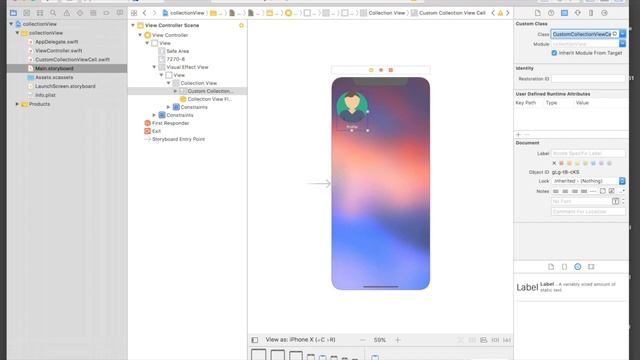The height and width of the screenshot is (360, 640).
Task: Collapse the Visual Effect View node
Action: [x=154, y=67]
